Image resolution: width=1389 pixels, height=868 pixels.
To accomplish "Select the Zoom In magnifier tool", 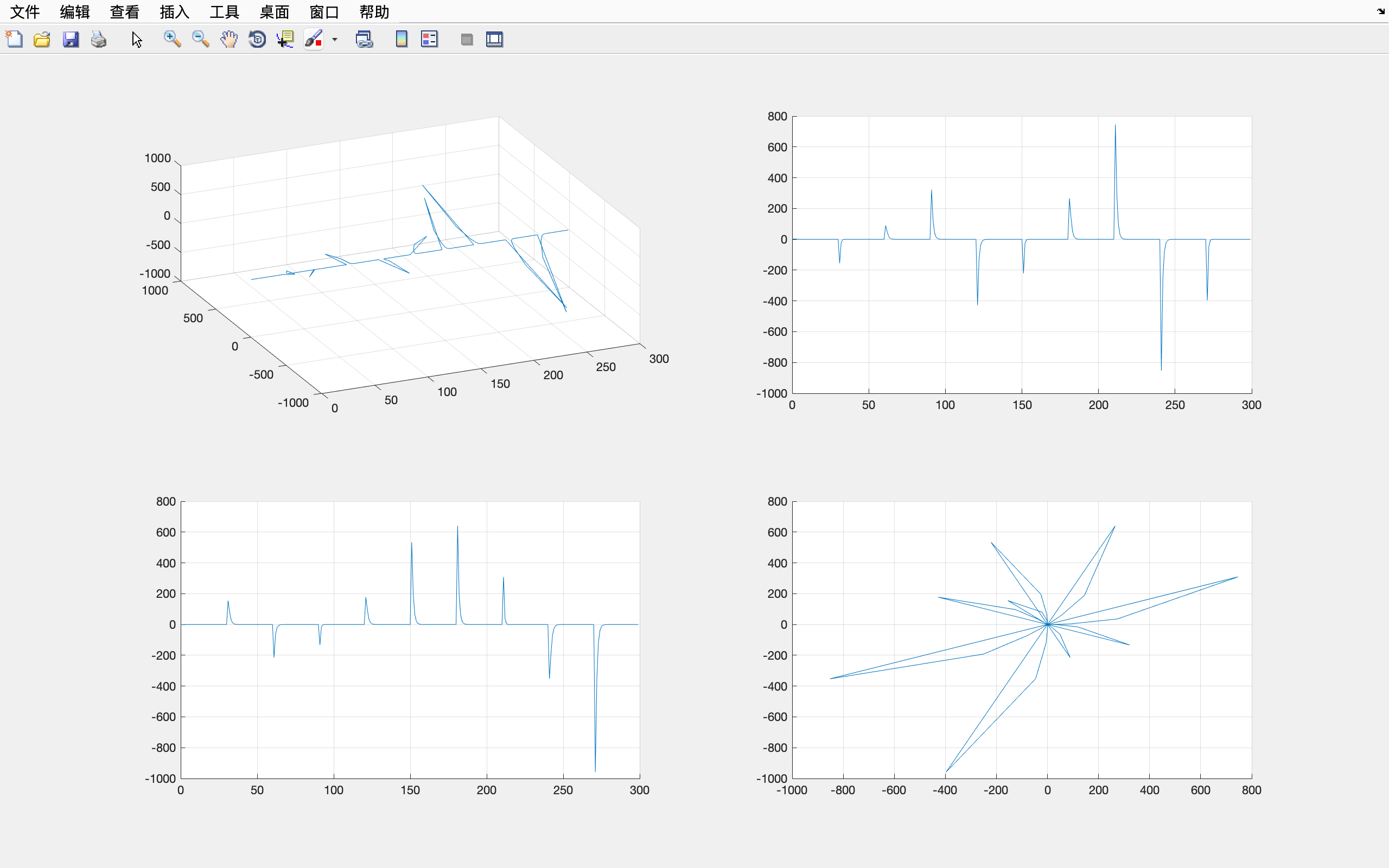I will click(x=171, y=39).
